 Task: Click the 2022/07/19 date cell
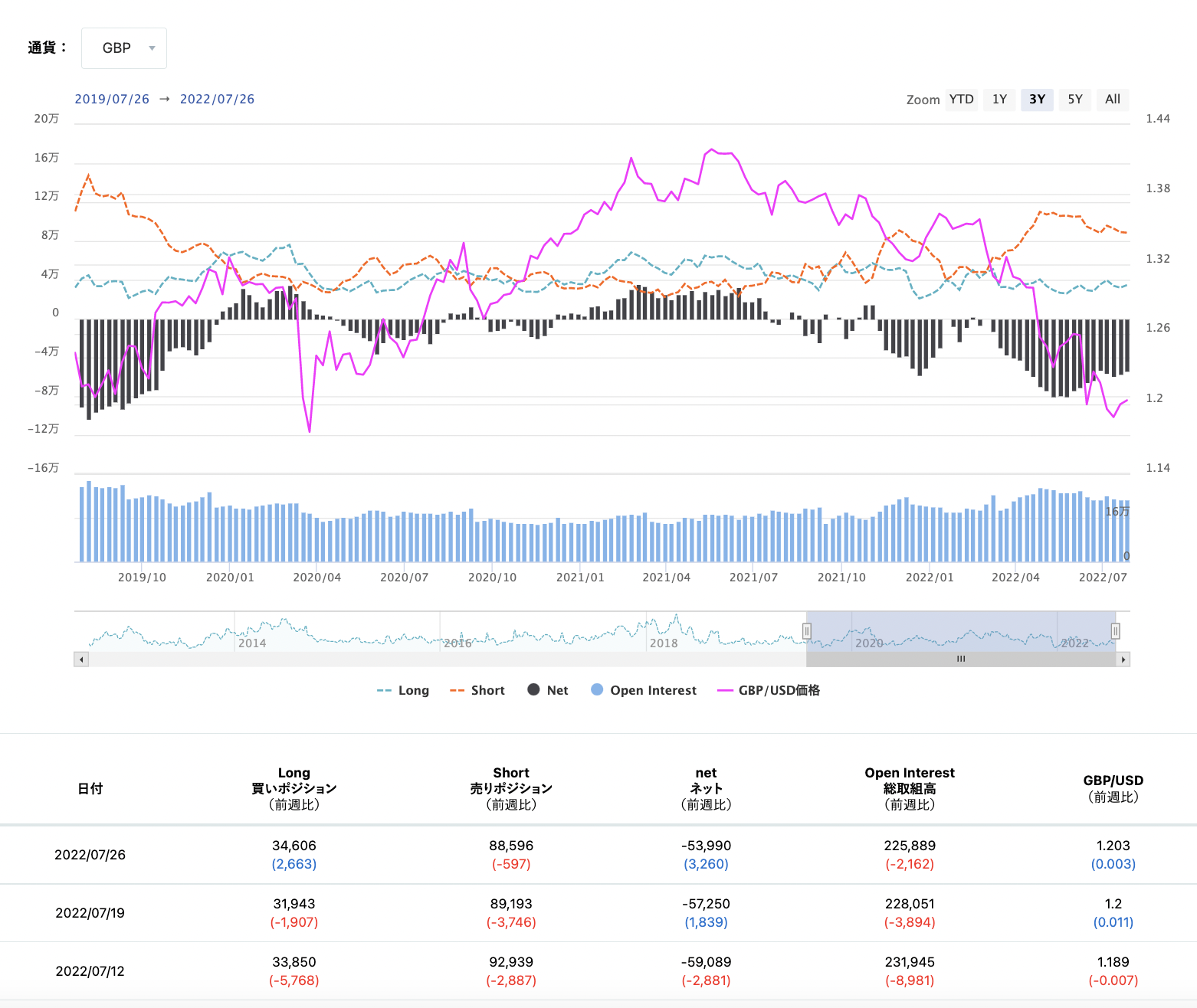(x=90, y=913)
